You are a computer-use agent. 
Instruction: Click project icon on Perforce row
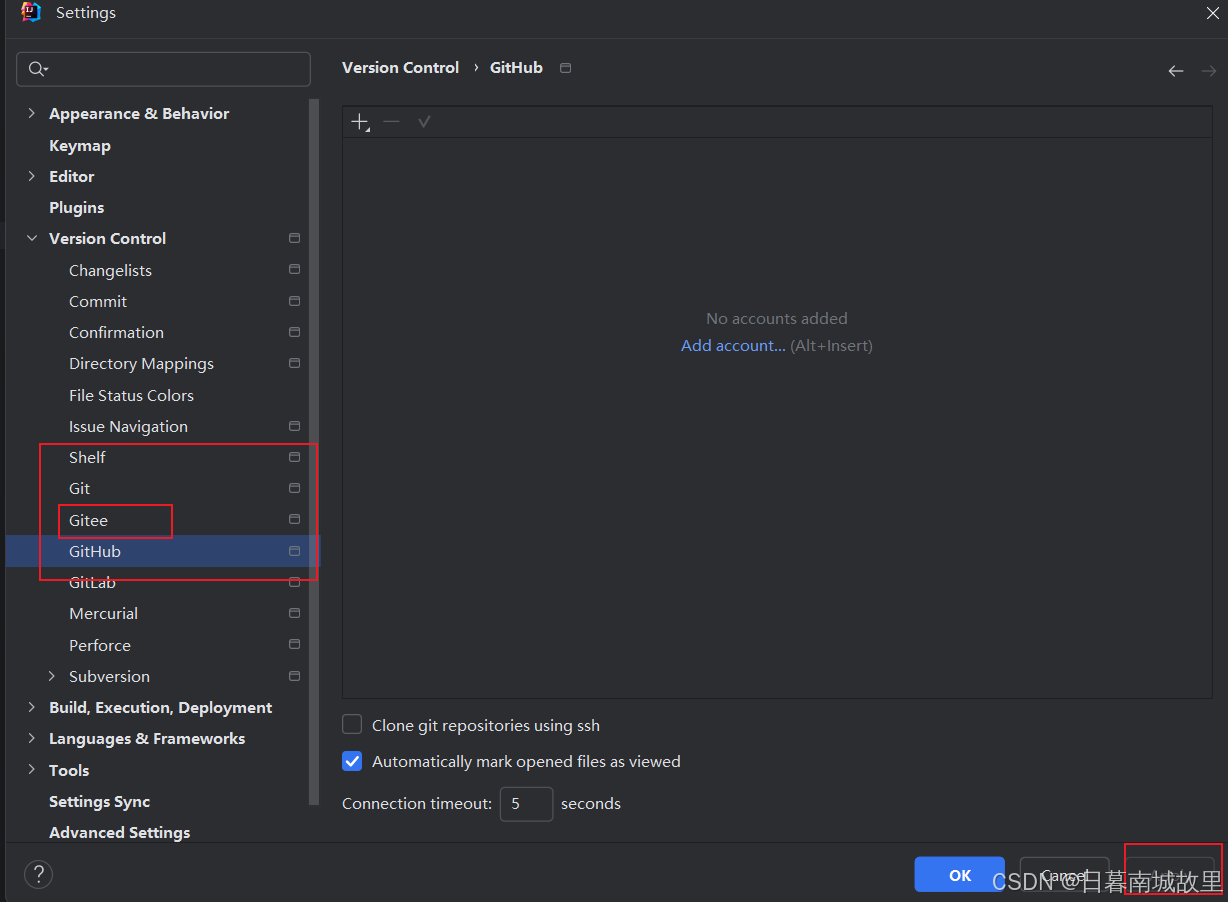click(294, 645)
